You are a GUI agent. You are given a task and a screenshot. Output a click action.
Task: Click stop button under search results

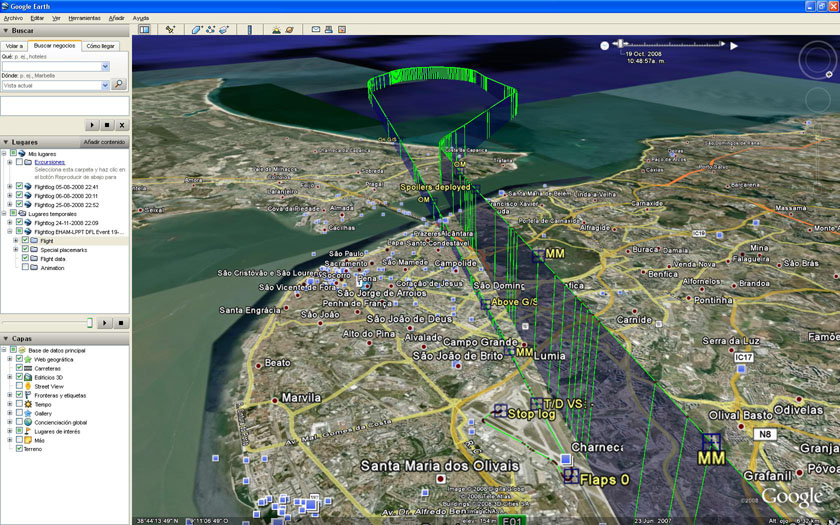point(107,125)
